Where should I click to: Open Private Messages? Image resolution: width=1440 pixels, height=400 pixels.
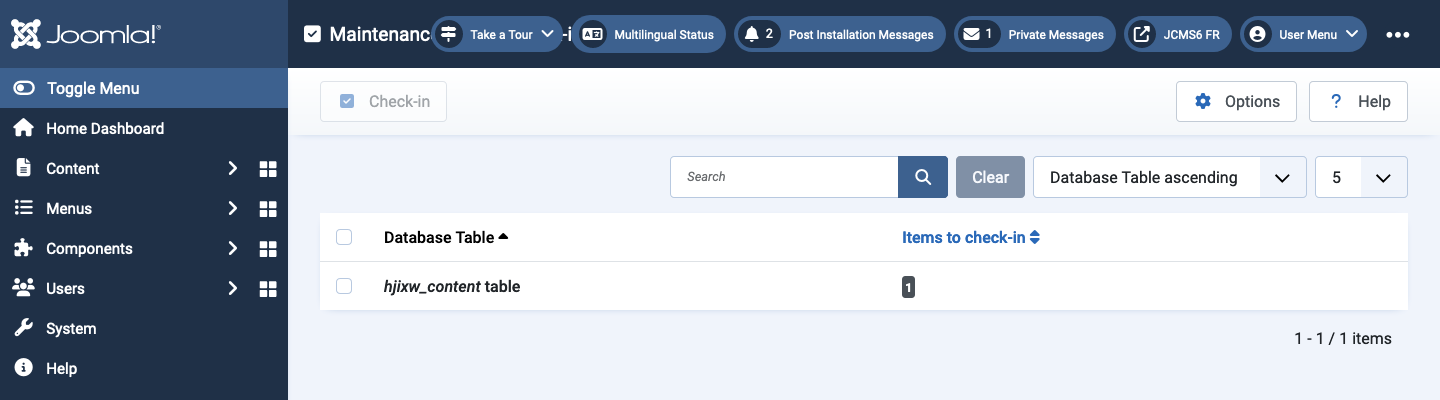[1035, 34]
